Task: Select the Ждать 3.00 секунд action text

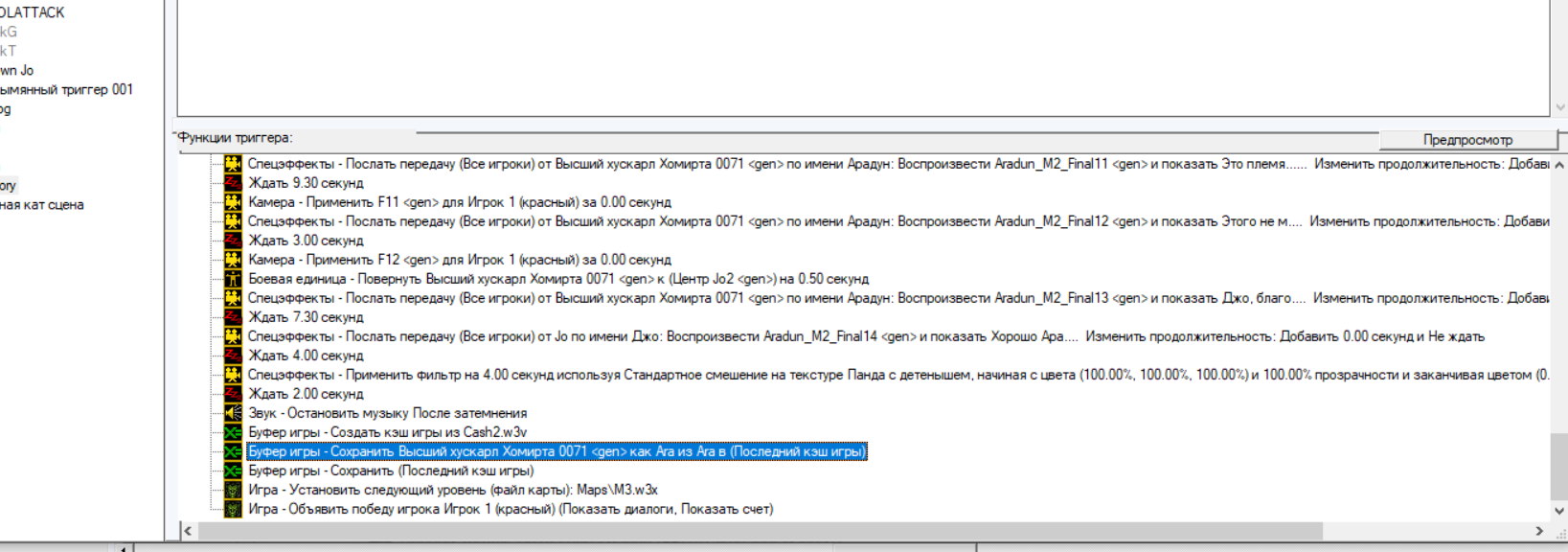Action: (306, 241)
